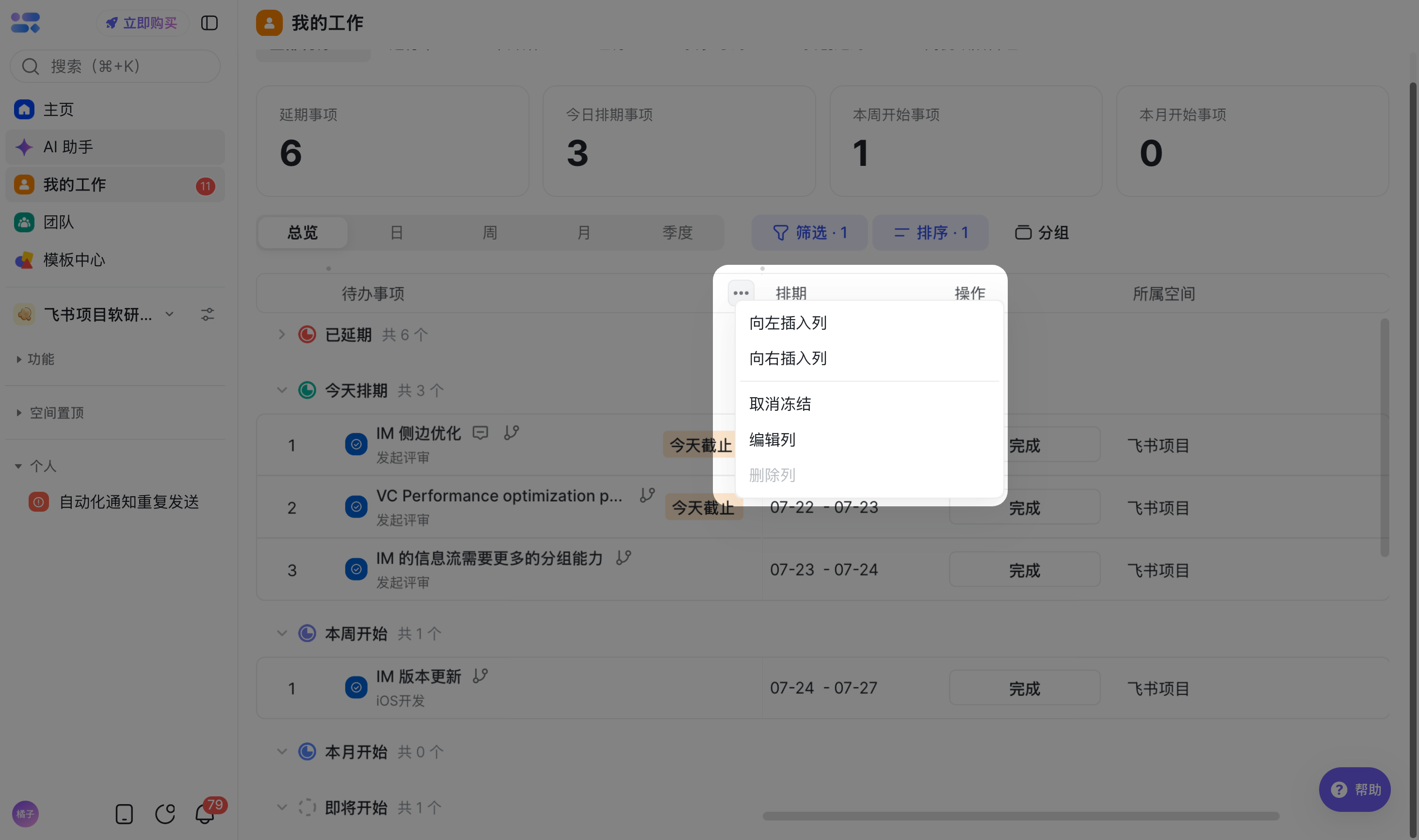Click the refresh-style icon in sidebar footer
This screenshot has width=1419, height=840.
click(x=165, y=814)
